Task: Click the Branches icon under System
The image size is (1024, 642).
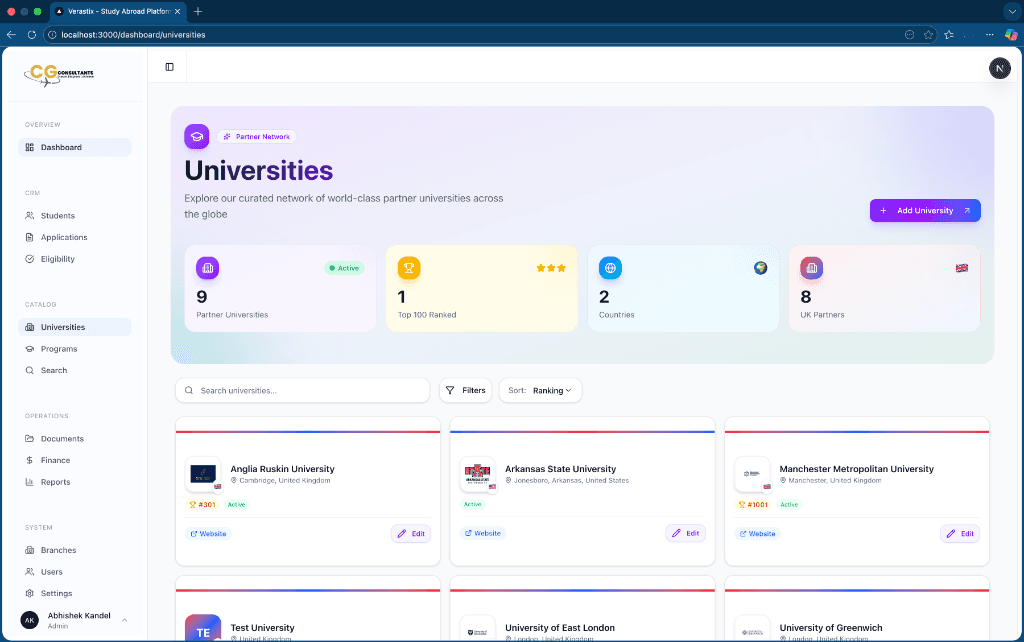Action: tap(31, 549)
